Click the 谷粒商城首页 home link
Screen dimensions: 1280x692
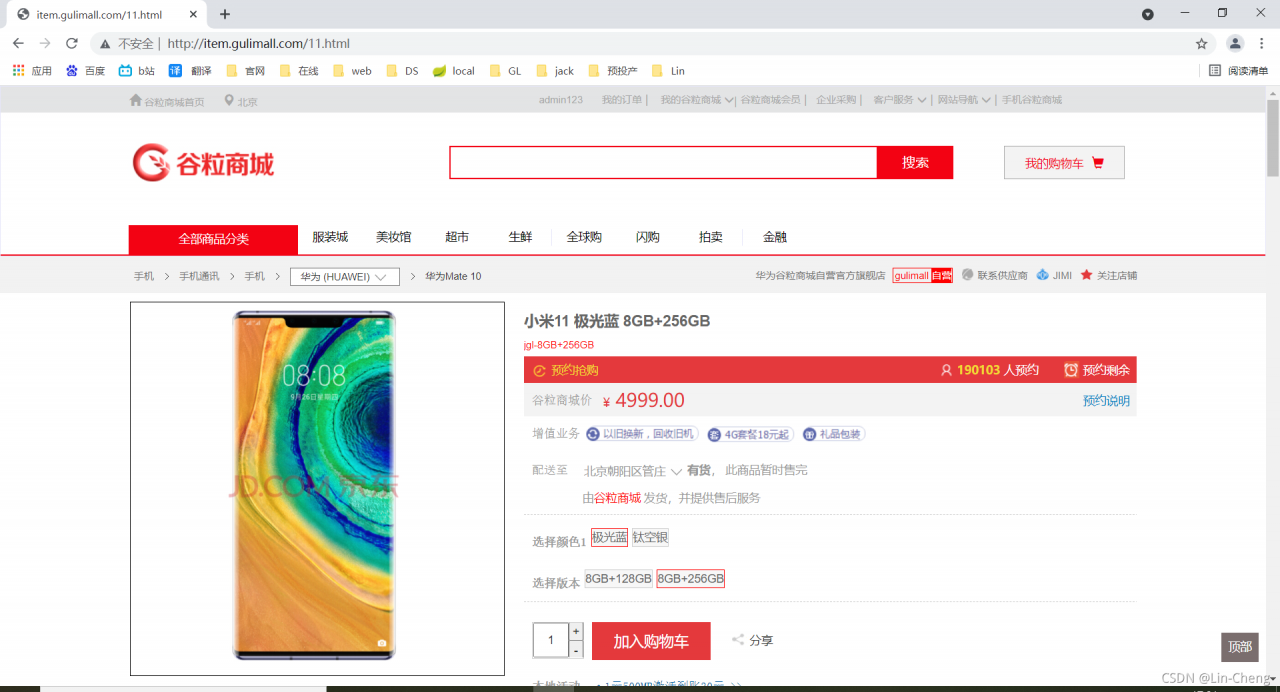click(167, 101)
